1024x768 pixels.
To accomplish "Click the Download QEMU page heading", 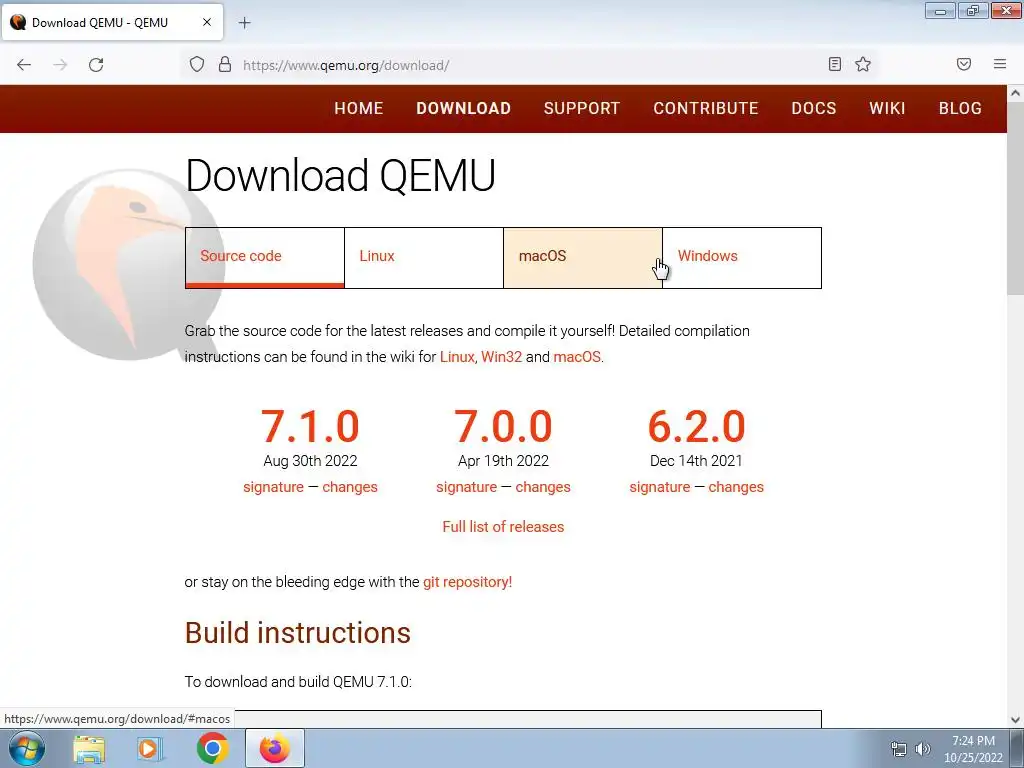I will point(340,175).
